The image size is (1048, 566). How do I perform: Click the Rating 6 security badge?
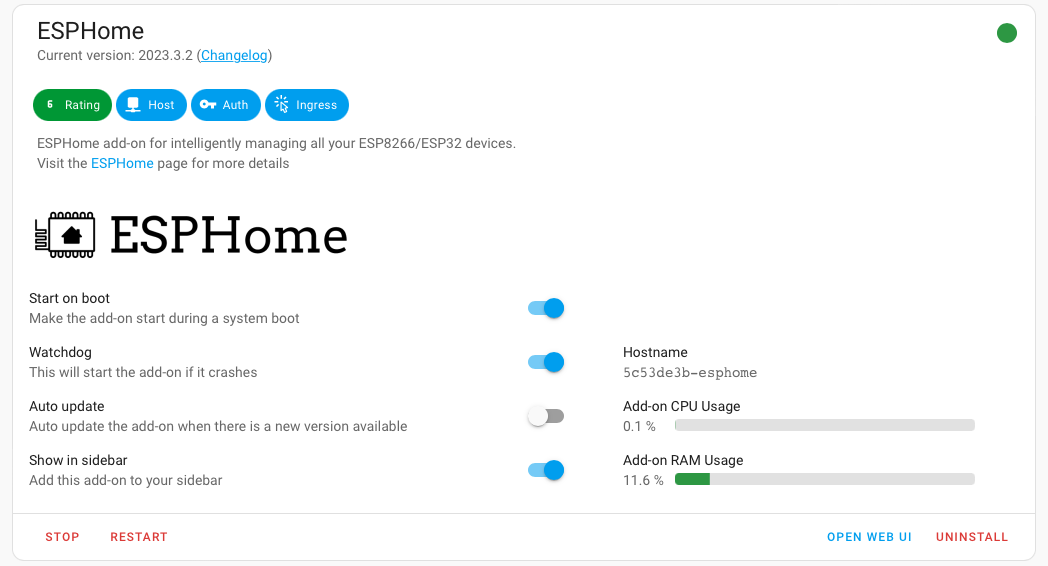tap(72, 105)
